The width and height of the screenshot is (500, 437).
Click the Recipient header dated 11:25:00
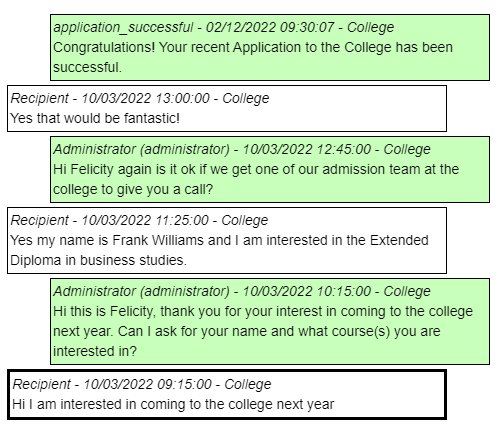(x=139, y=220)
